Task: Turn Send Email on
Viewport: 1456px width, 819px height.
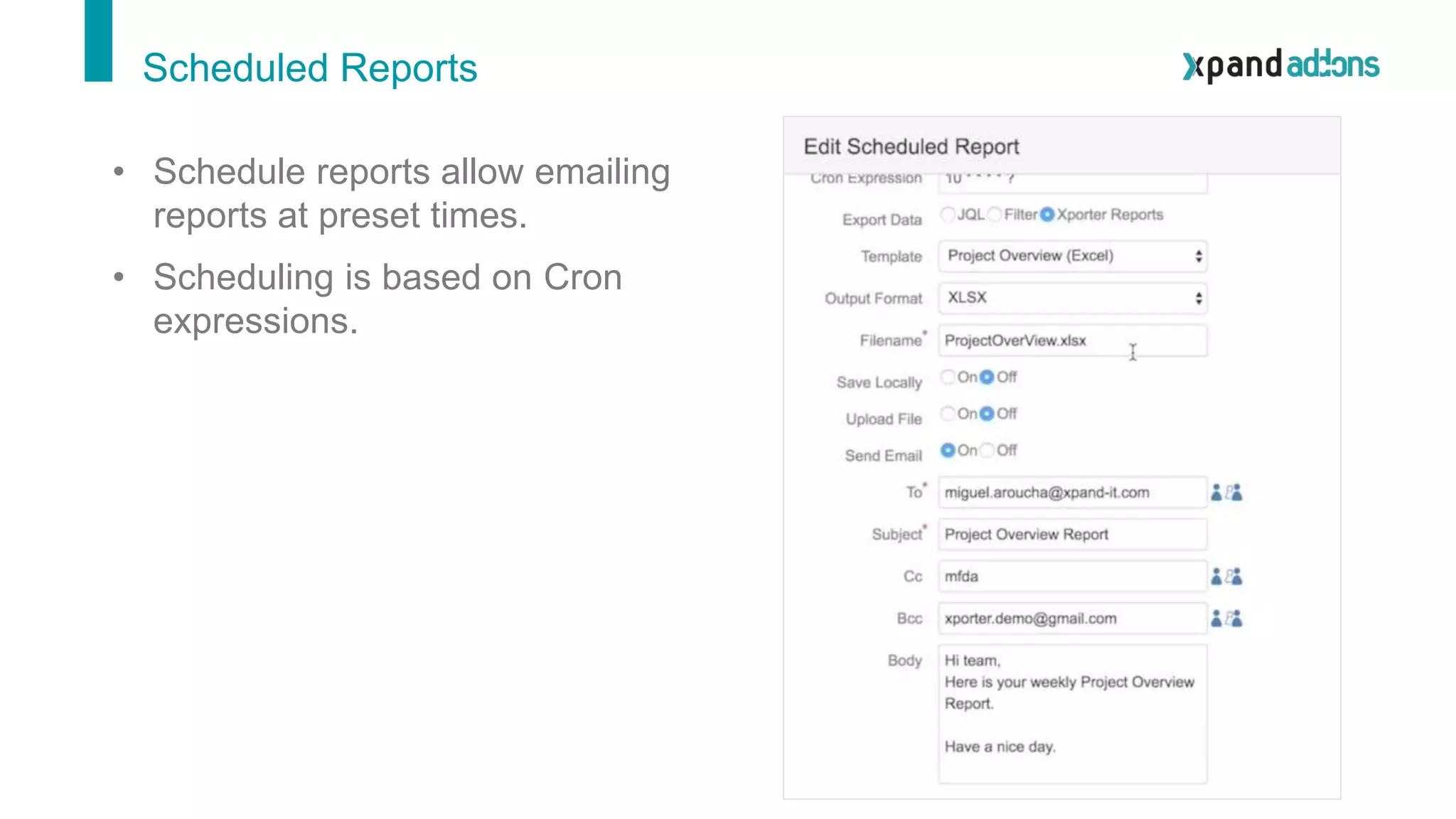Action: [x=948, y=450]
